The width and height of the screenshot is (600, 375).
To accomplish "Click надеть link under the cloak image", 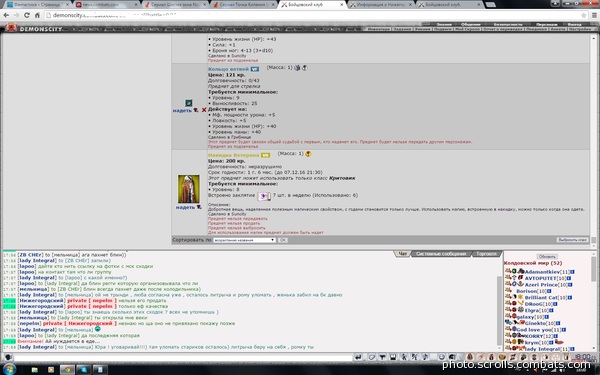I will coord(185,207).
